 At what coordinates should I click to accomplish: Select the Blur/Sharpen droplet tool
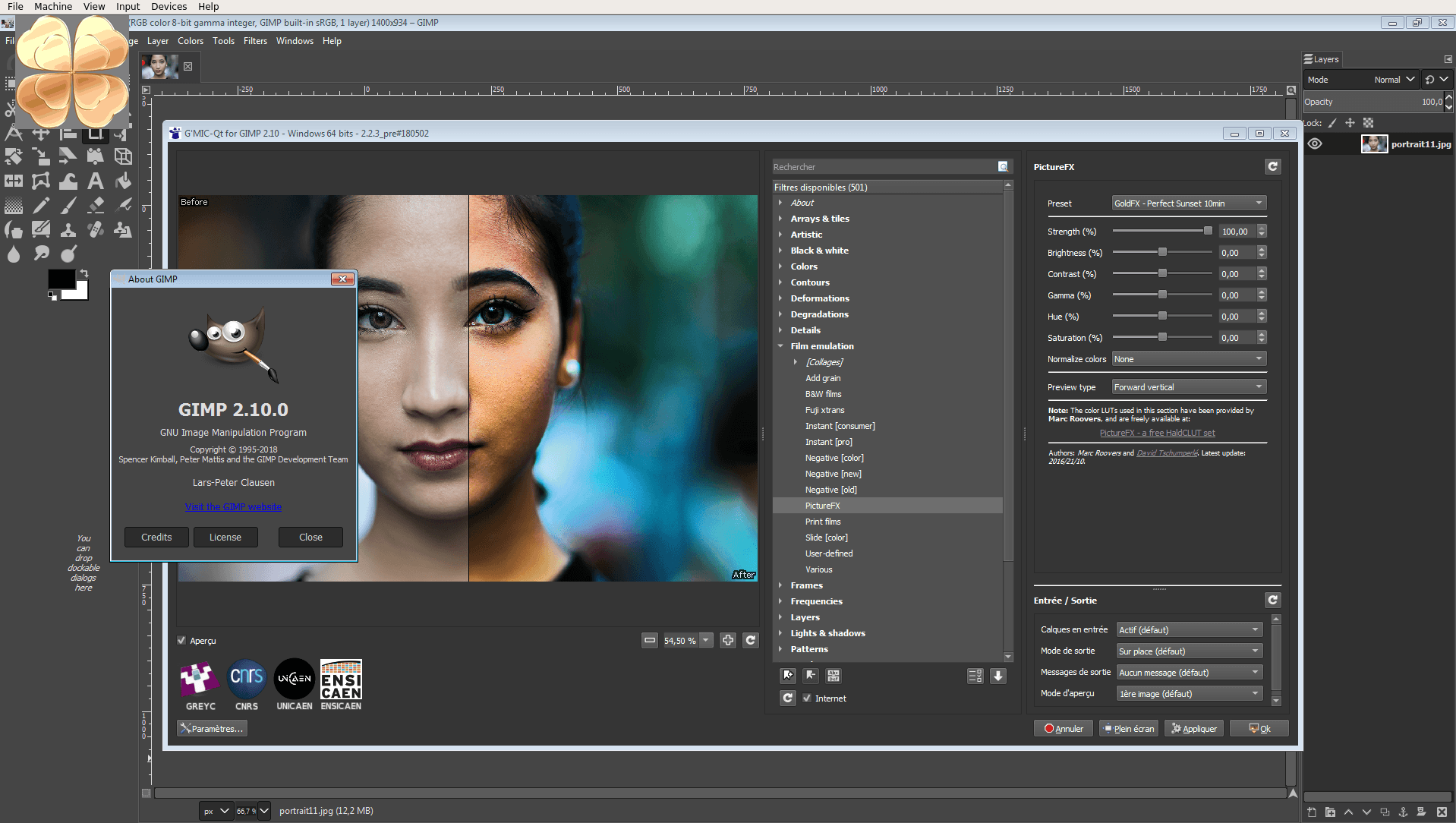click(x=14, y=254)
